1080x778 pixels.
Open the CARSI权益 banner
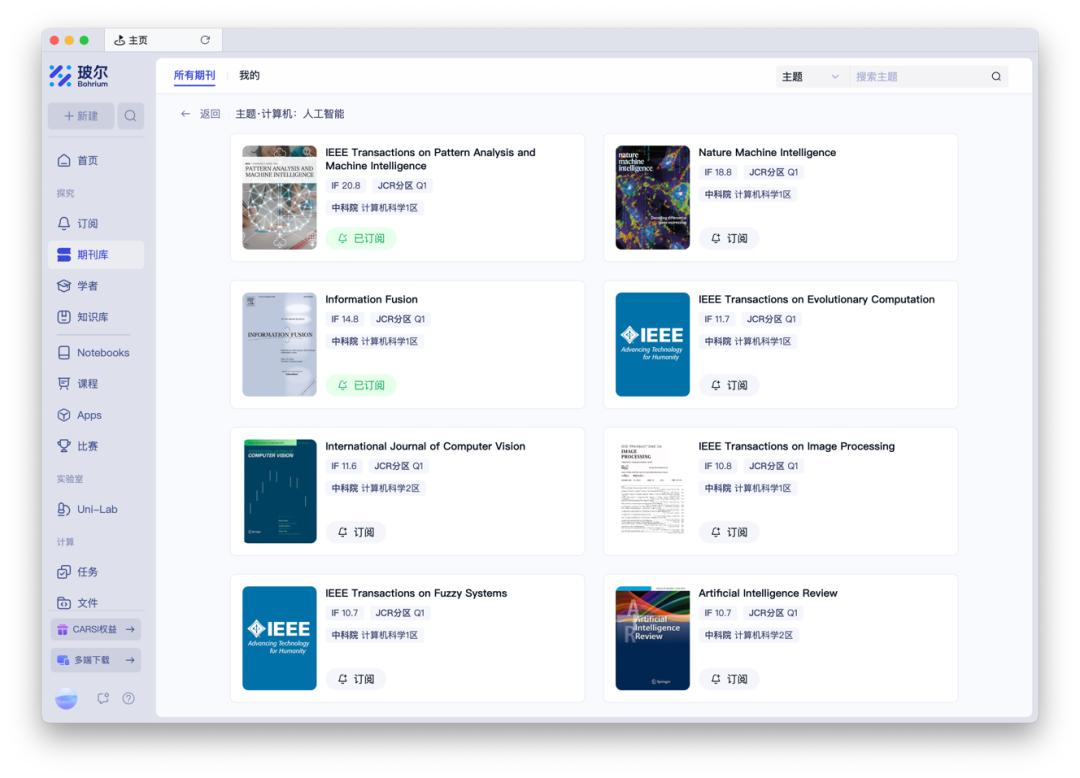point(96,629)
